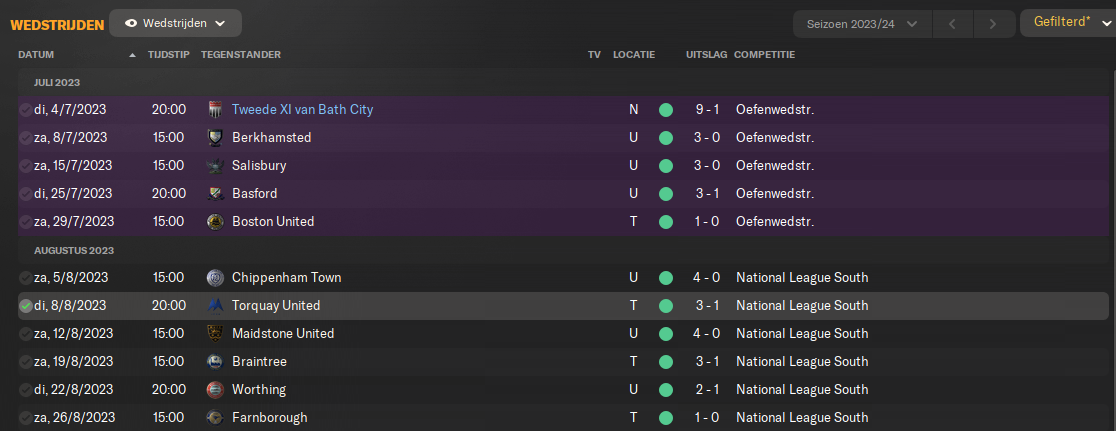This screenshot has height=431, width=1116.
Task: Click the Torquay United club badge
Action: (x=215, y=306)
